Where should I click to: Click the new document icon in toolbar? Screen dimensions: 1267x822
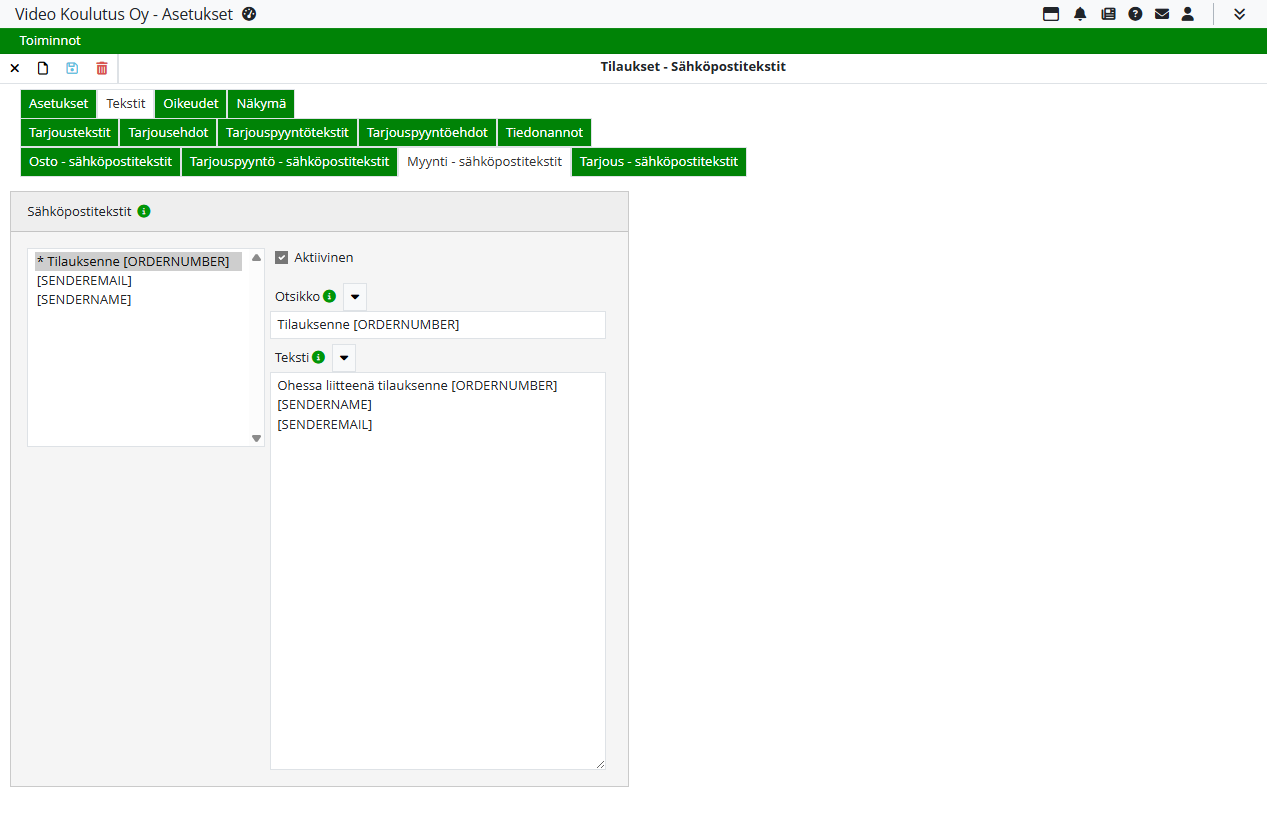point(43,68)
